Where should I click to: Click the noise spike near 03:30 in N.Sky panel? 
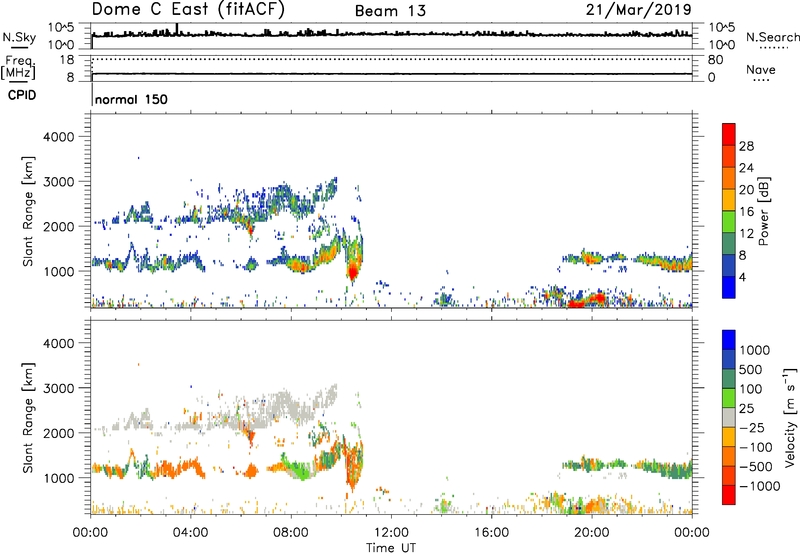(x=177, y=29)
